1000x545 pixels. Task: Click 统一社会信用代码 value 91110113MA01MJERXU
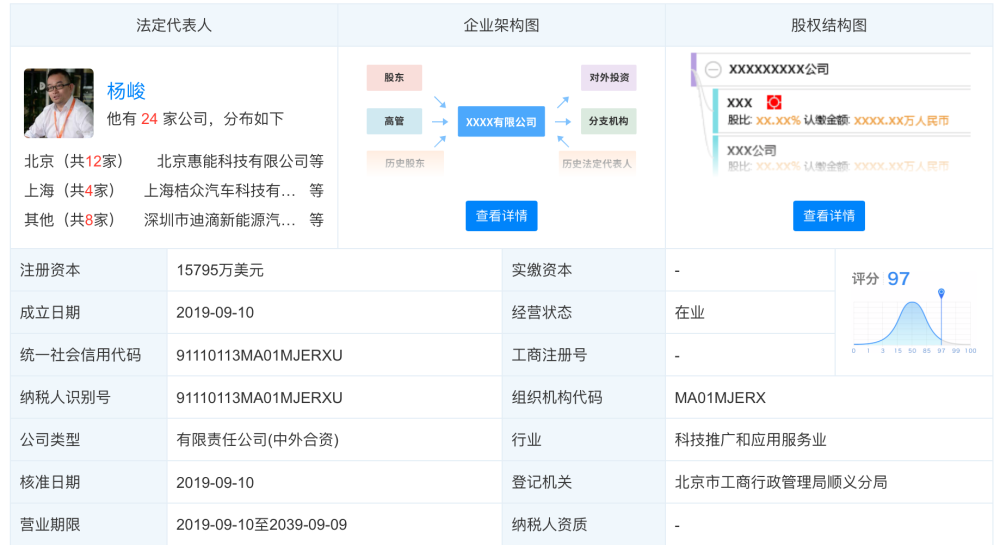259,355
